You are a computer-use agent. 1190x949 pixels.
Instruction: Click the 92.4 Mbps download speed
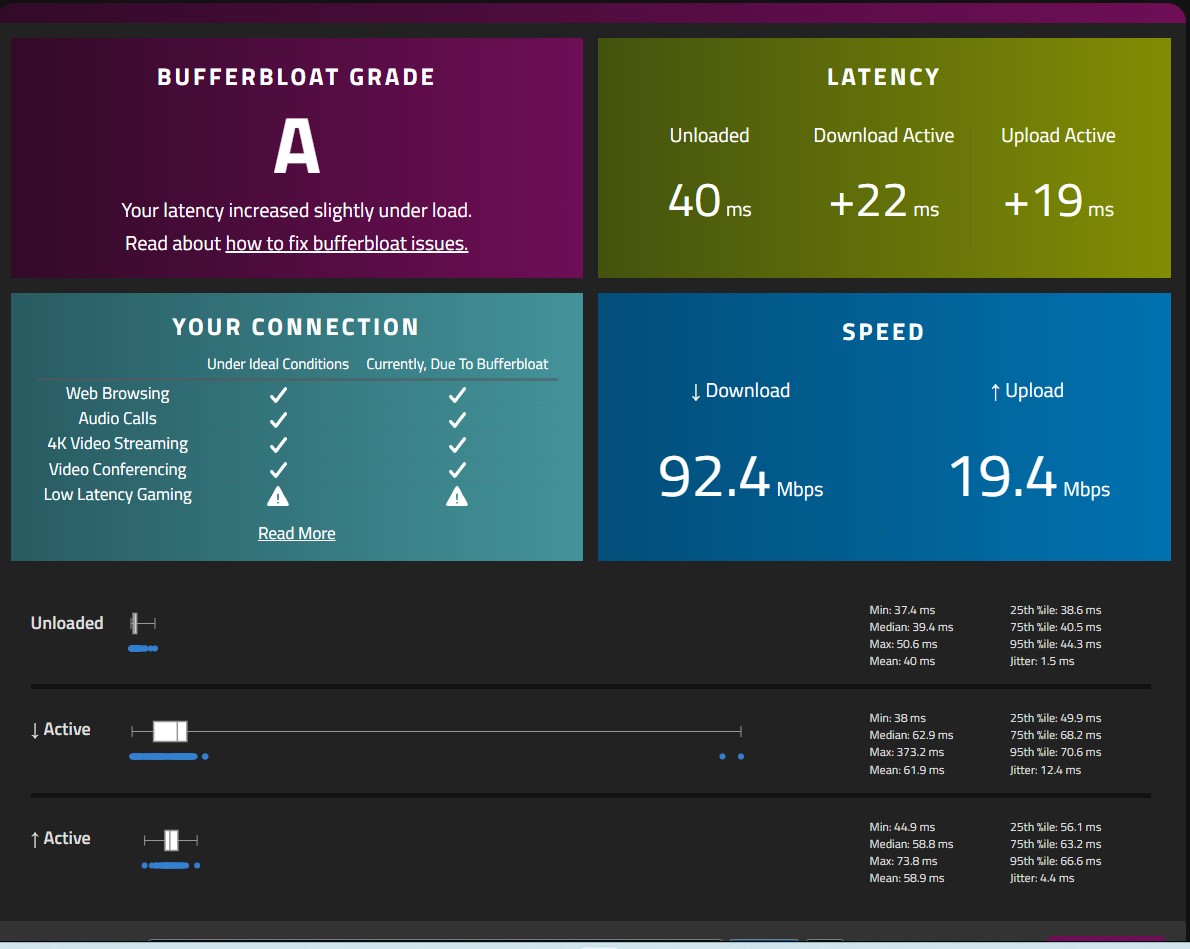point(741,478)
